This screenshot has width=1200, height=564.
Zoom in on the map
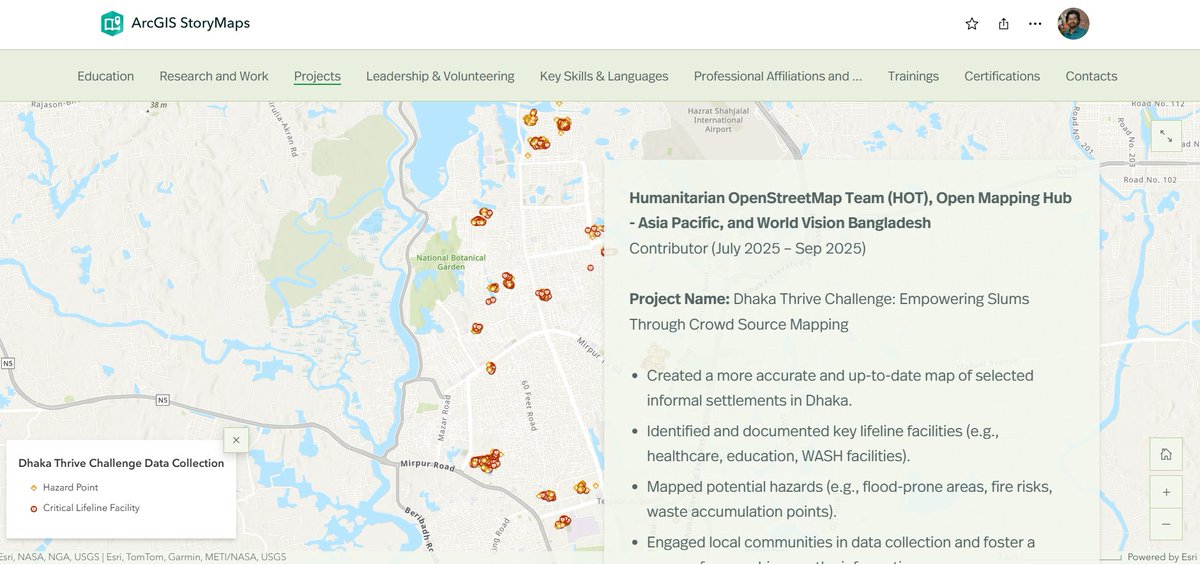[1166, 492]
